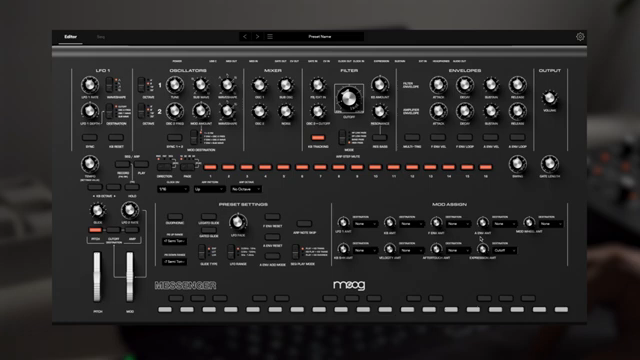Click the output Volume knob
This screenshot has height=360, width=640.
point(549,98)
